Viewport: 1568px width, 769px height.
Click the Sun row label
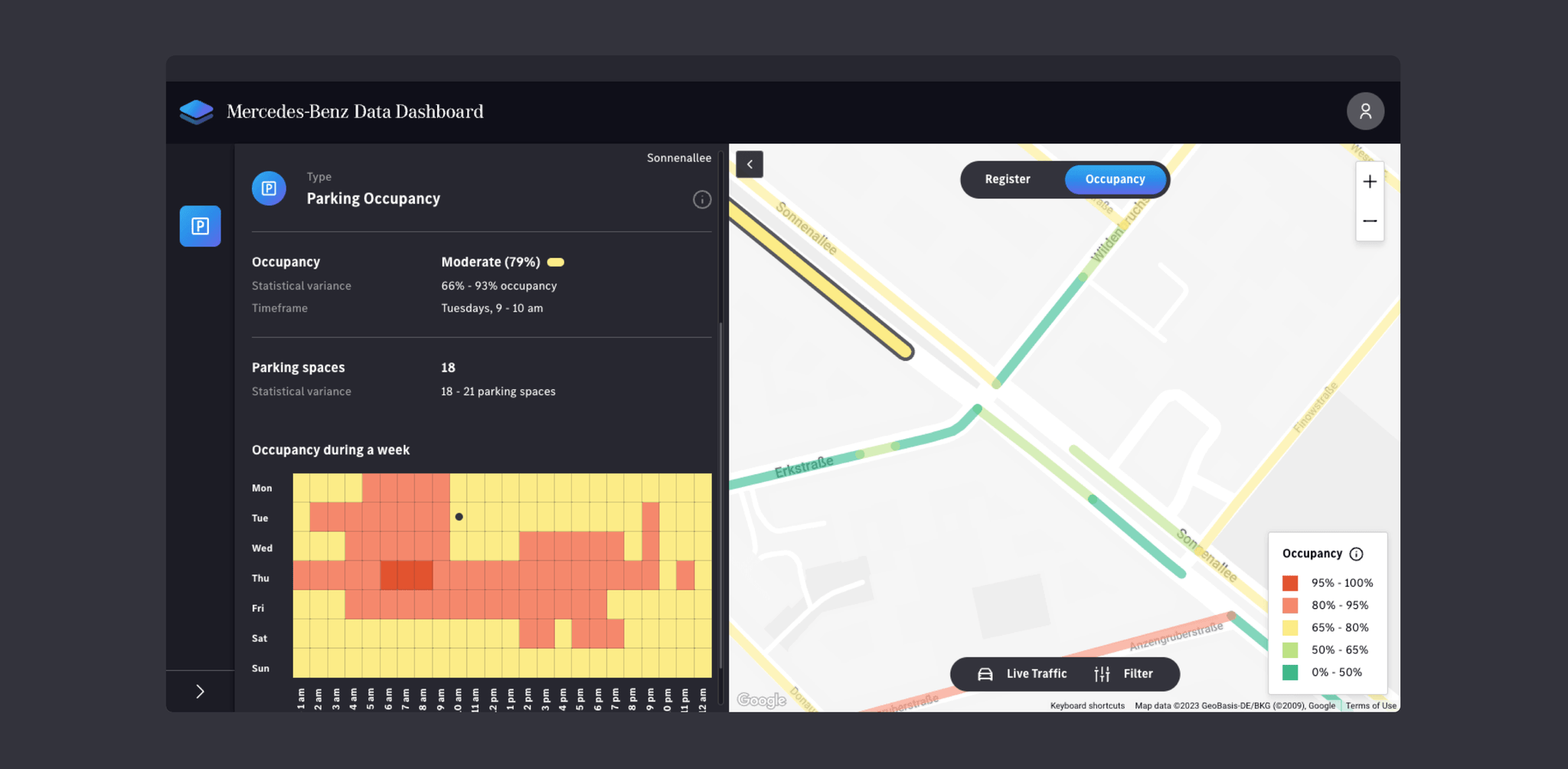click(x=260, y=669)
